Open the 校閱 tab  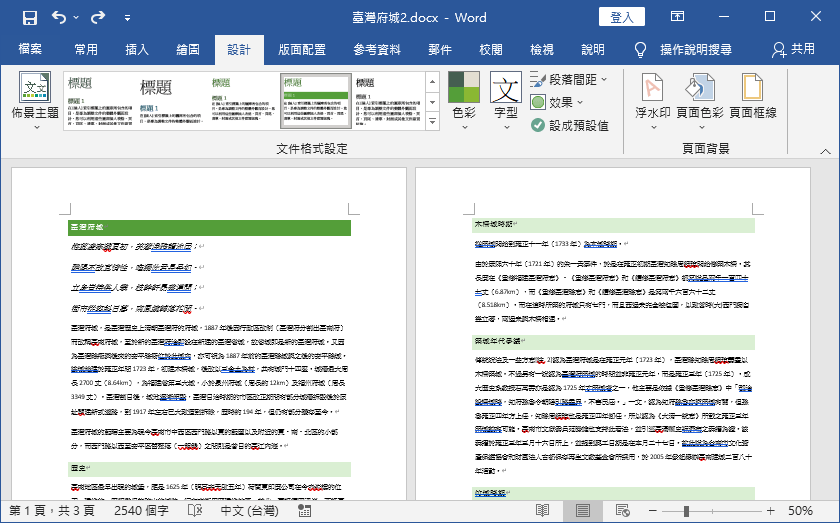pyautogui.click(x=491, y=49)
